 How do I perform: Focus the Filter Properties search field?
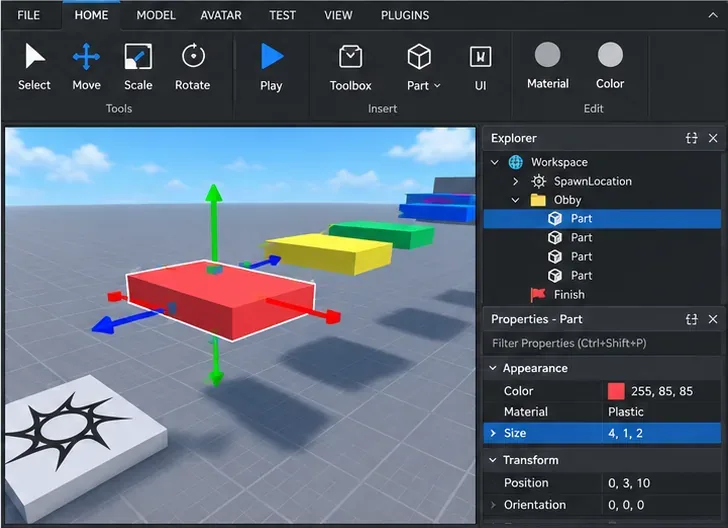pyautogui.click(x=602, y=343)
